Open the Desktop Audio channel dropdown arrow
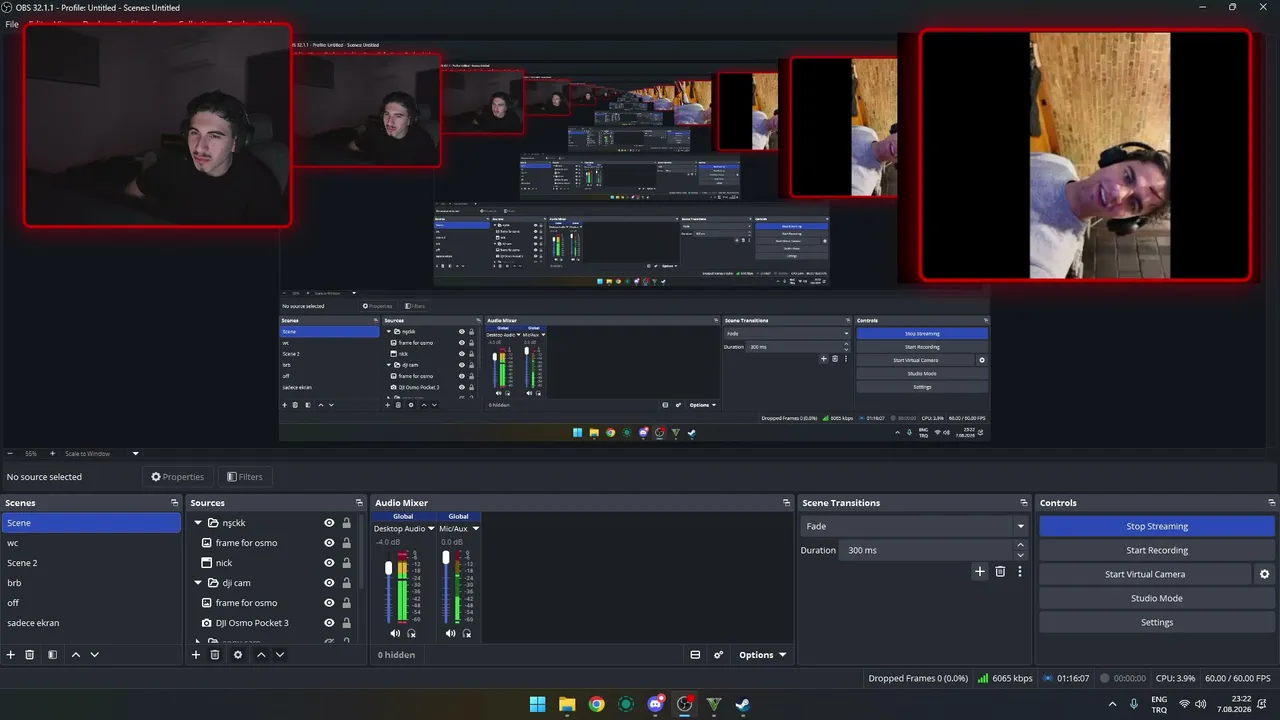 [x=432, y=529]
